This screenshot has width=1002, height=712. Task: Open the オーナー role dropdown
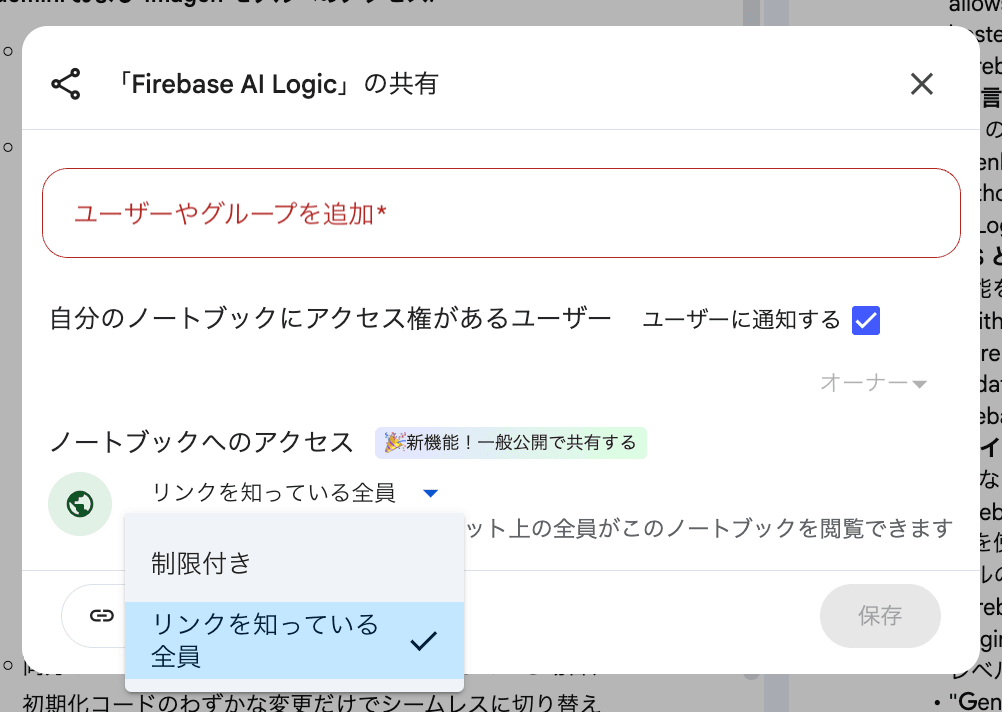click(873, 383)
